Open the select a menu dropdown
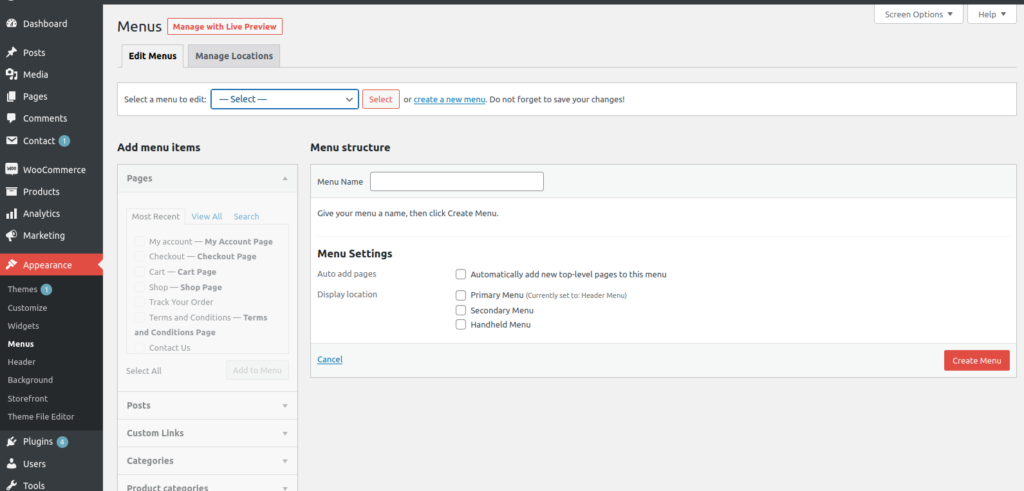This screenshot has width=1024, height=491. (x=284, y=99)
